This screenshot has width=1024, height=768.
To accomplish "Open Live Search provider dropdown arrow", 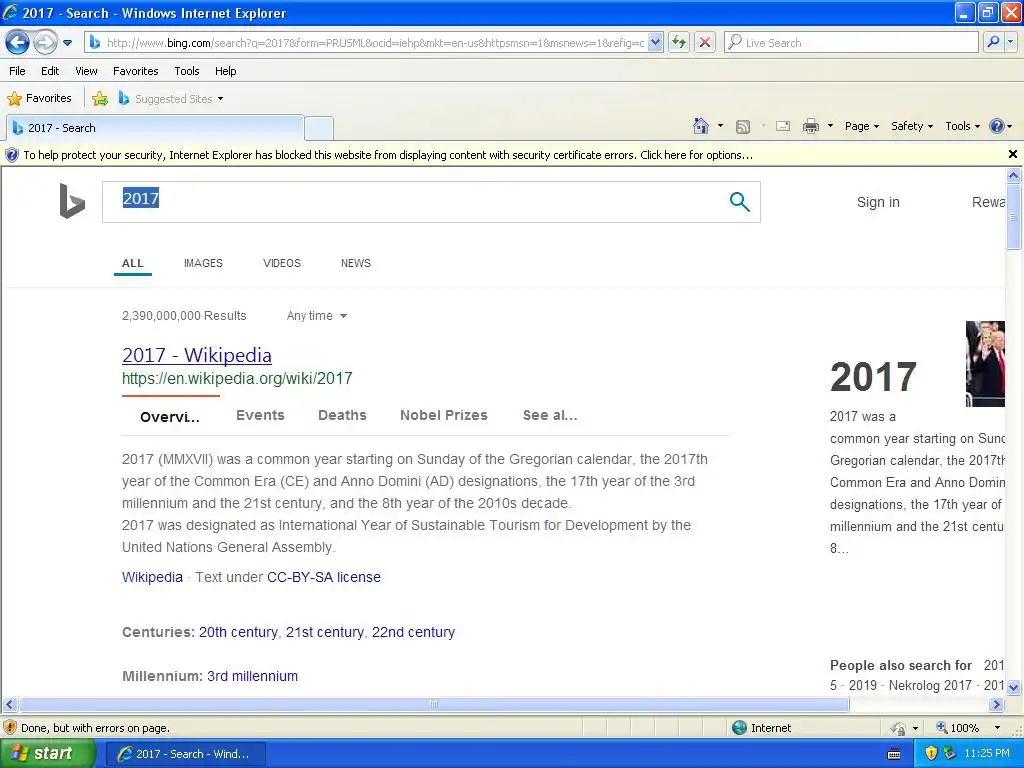I will tap(1010, 42).
